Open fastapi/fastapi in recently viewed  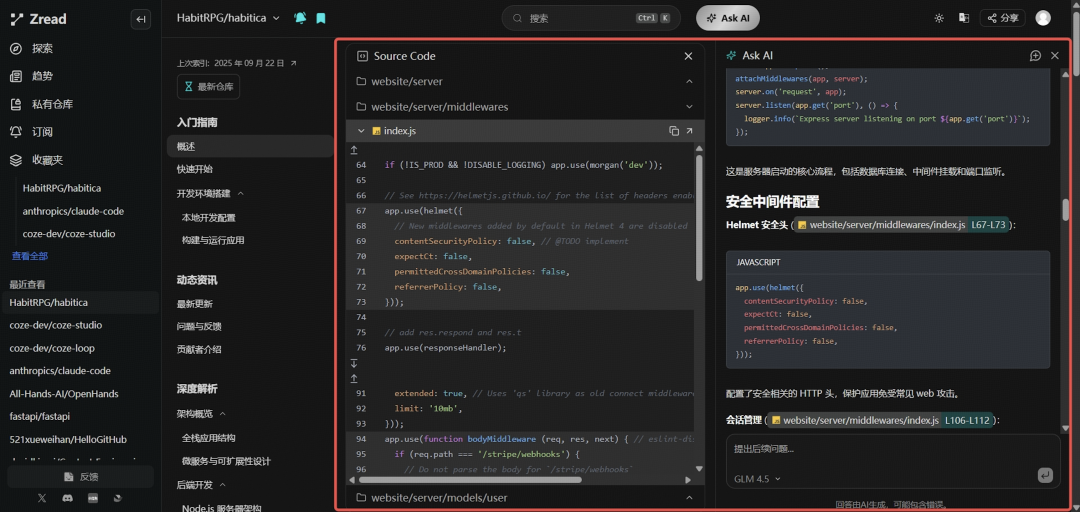coord(40,416)
